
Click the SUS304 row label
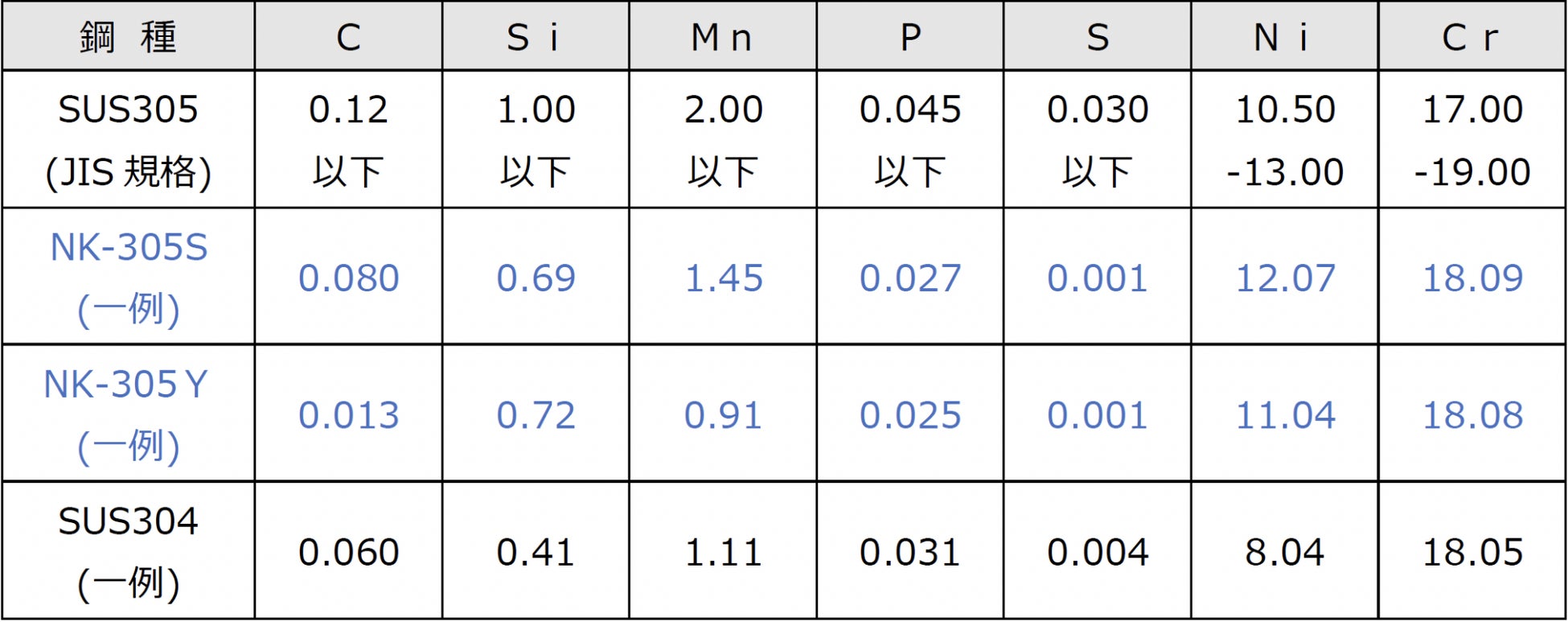pyautogui.click(x=128, y=551)
